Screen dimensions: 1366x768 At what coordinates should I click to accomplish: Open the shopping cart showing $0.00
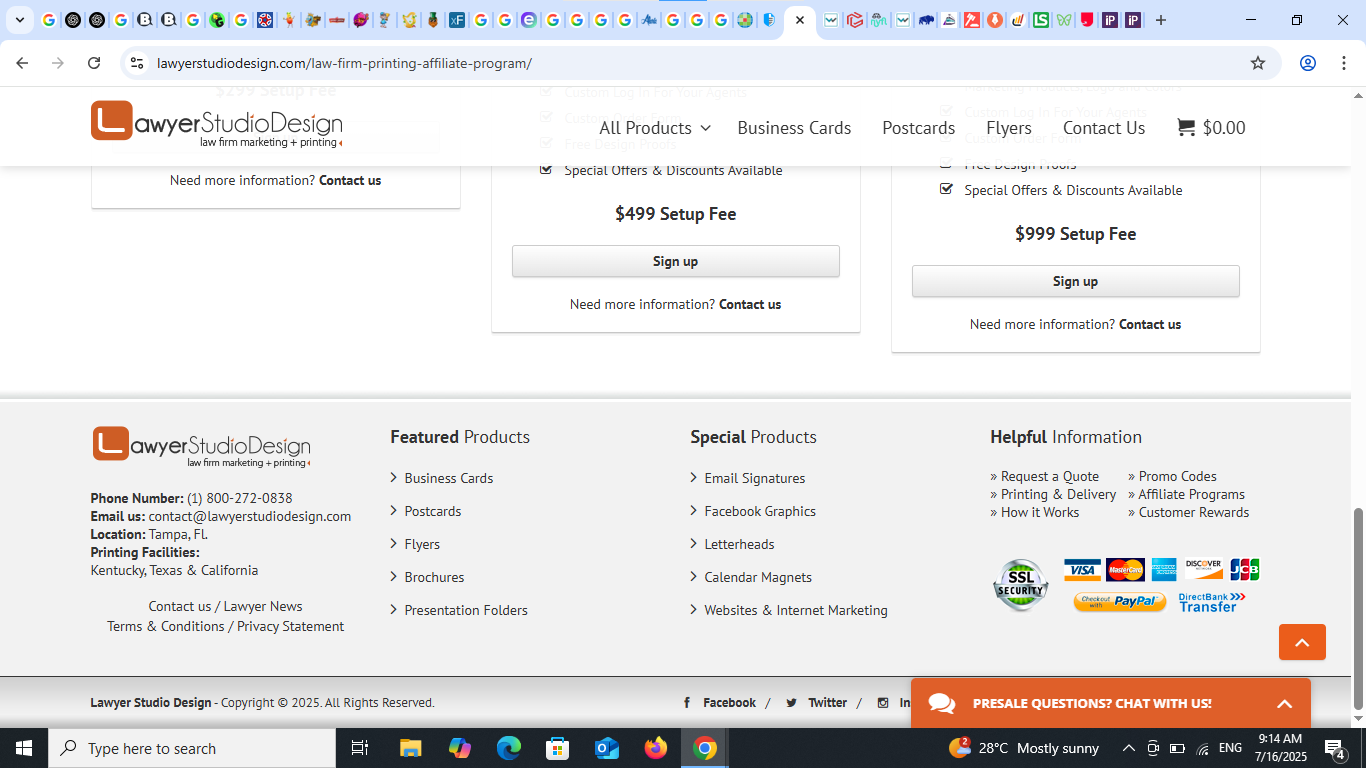click(1211, 128)
